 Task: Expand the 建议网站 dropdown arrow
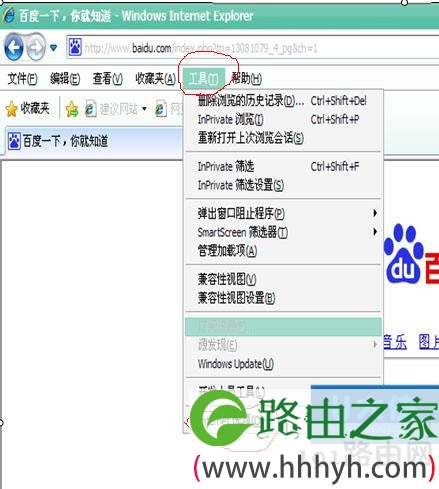144,109
